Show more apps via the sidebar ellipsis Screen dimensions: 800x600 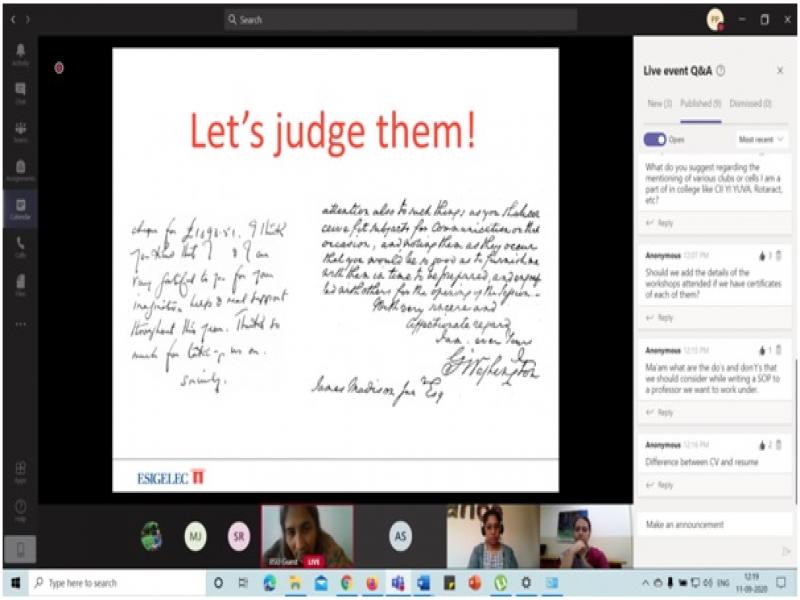20,324
